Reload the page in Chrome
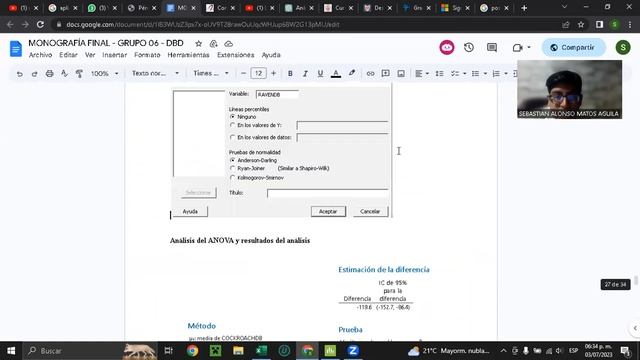Viewport: 640px width, 360px height. coord(40,24)
